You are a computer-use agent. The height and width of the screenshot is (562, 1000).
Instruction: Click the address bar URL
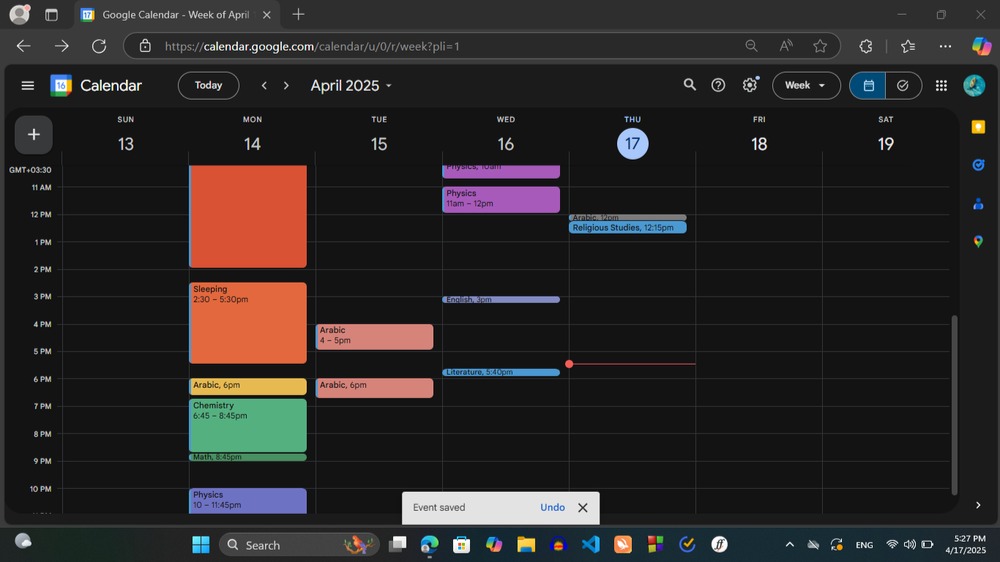(x=312, y=46)
